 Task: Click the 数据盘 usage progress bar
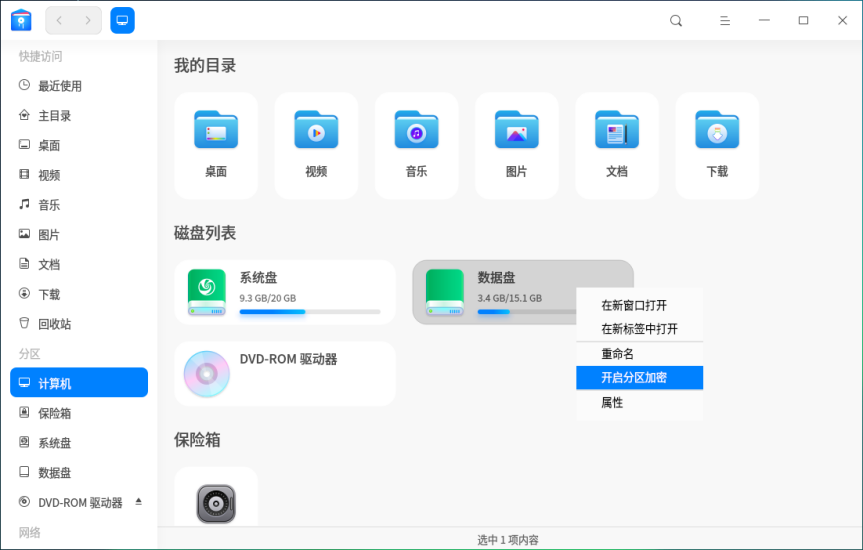(x=526, y=312)
